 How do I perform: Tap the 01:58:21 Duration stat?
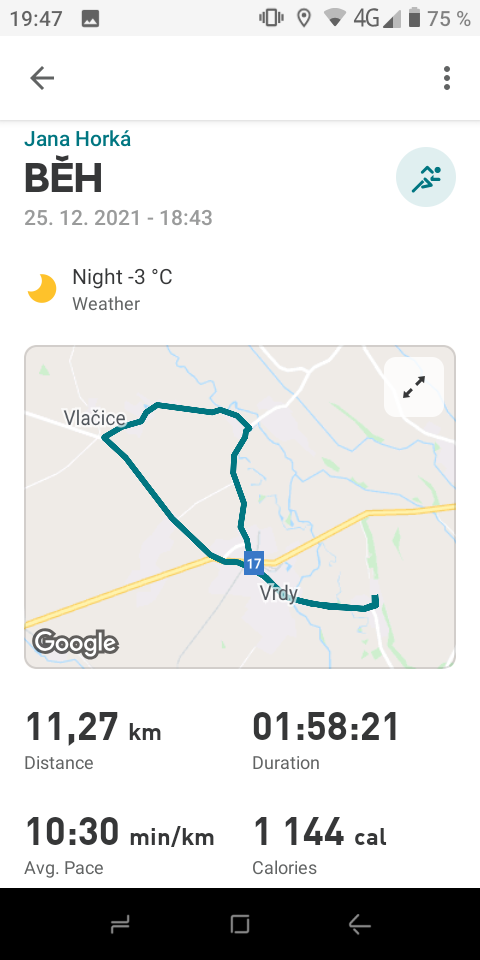tap(326, 740)
